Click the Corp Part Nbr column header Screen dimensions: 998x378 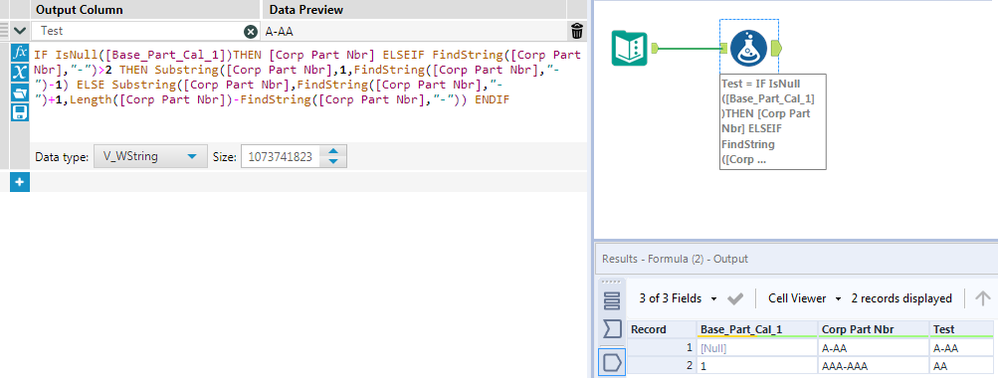coord(873,330)
